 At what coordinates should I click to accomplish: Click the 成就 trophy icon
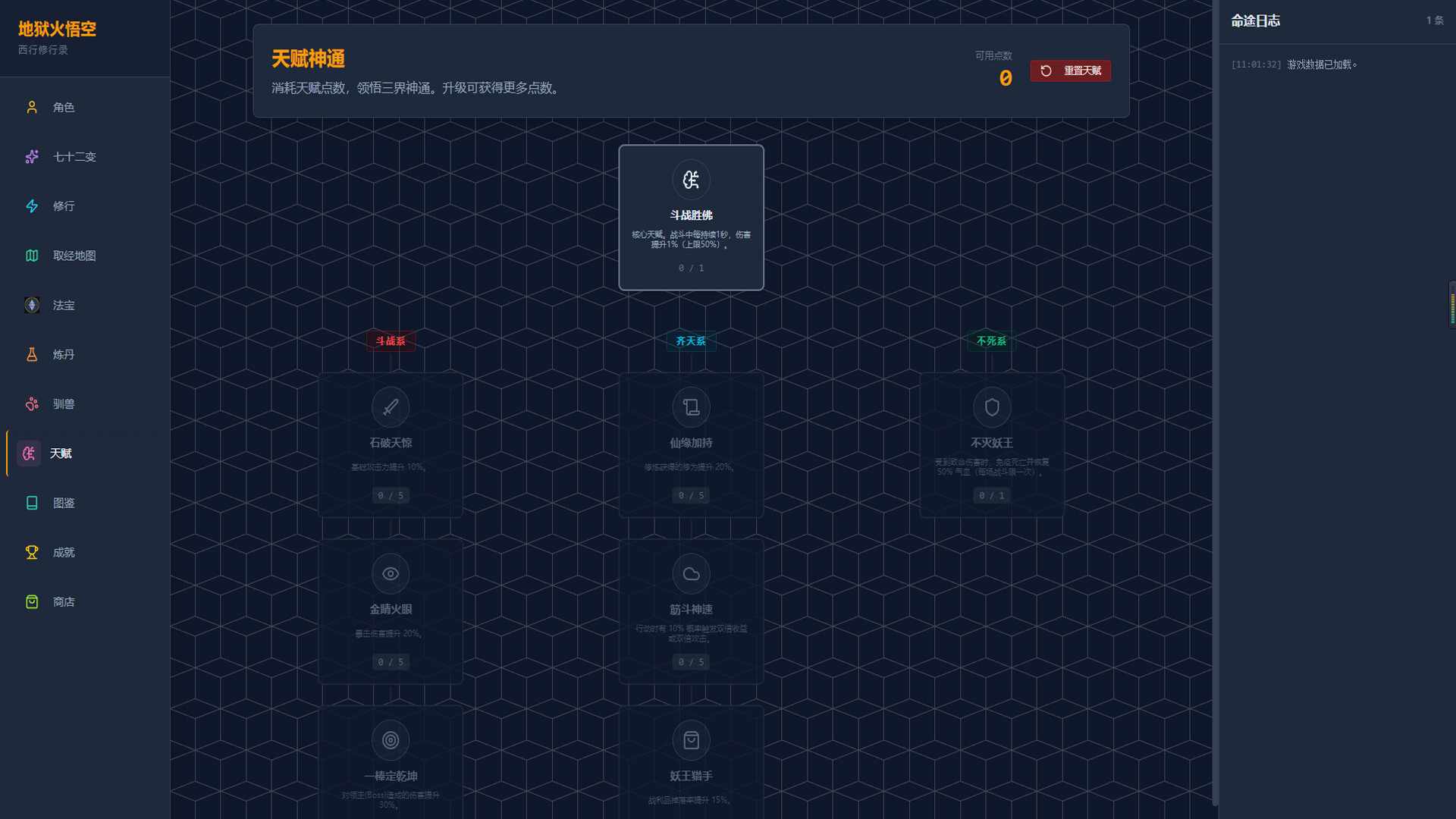(x=31, y=552)
